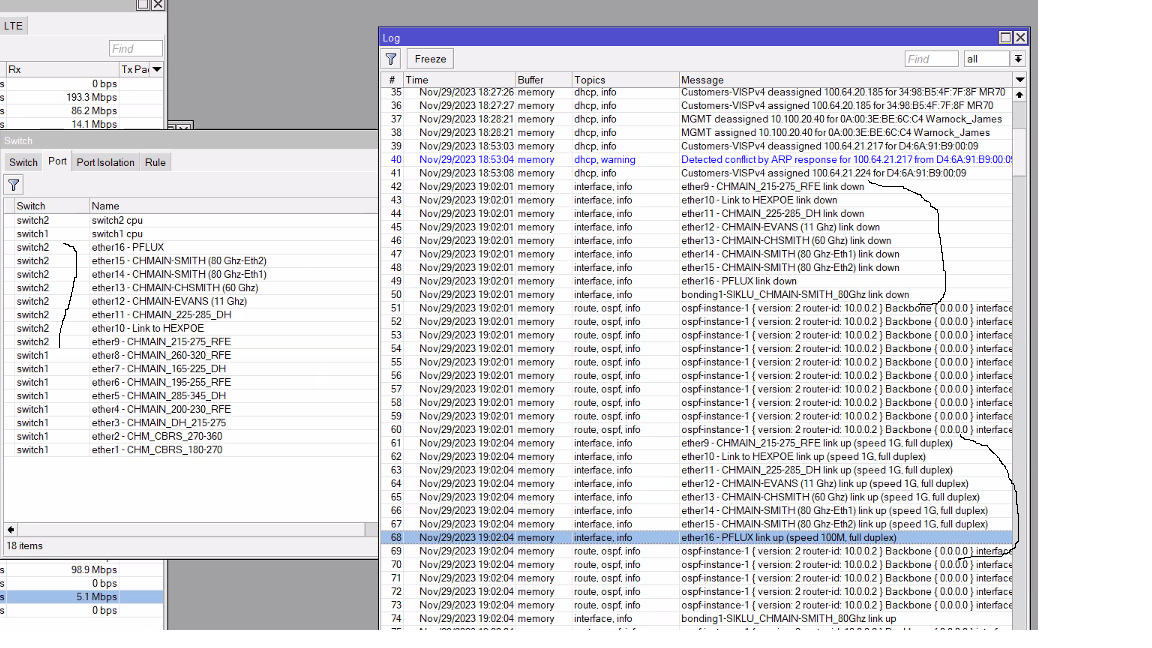Close the Log window
The image size is (1152, 648).
(1020, 37)
